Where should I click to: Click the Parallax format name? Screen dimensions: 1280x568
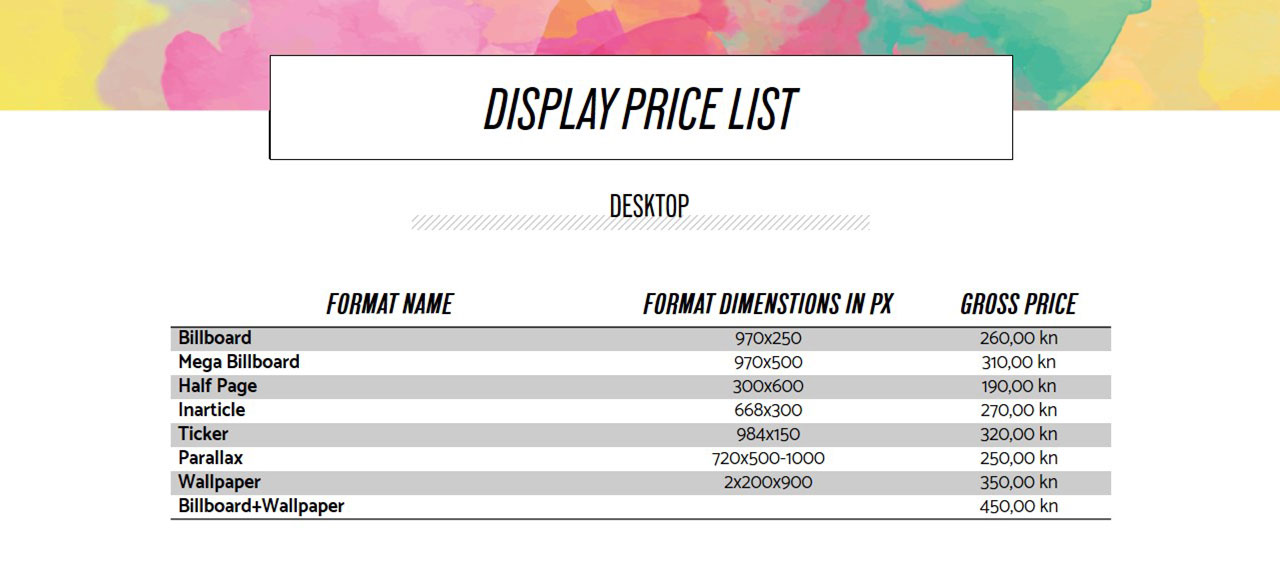[x=211, y=458]
